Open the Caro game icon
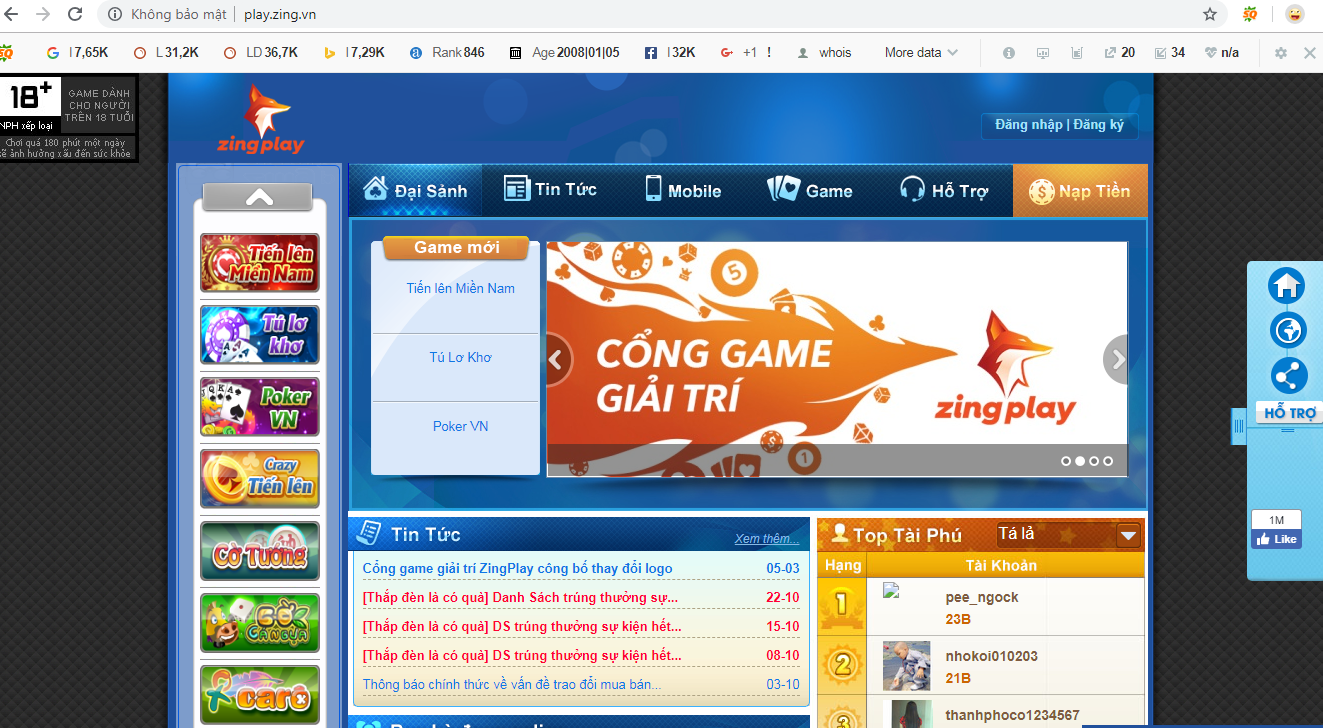 click(260, 694)
